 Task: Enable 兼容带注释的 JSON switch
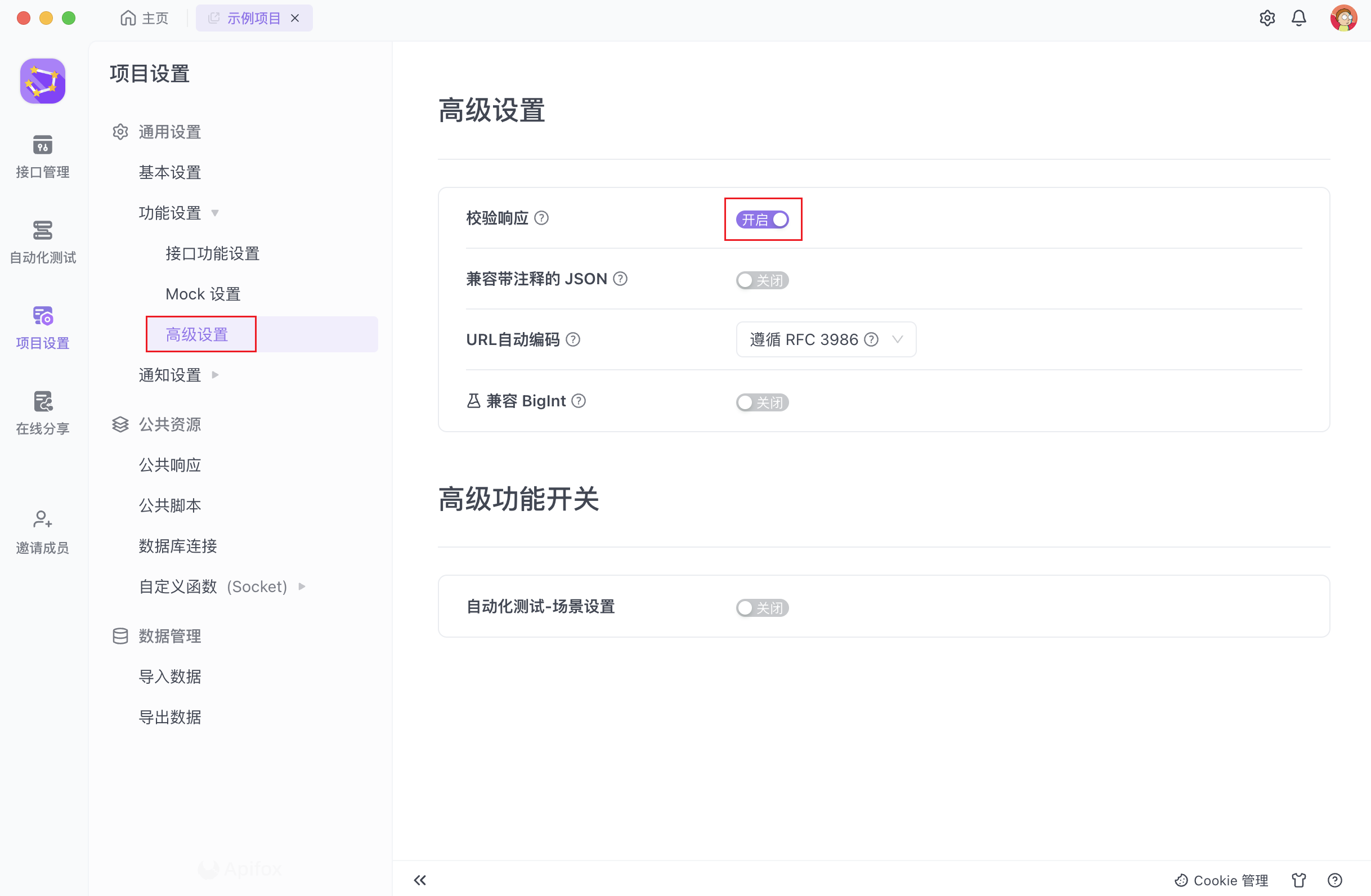[761, 280]
